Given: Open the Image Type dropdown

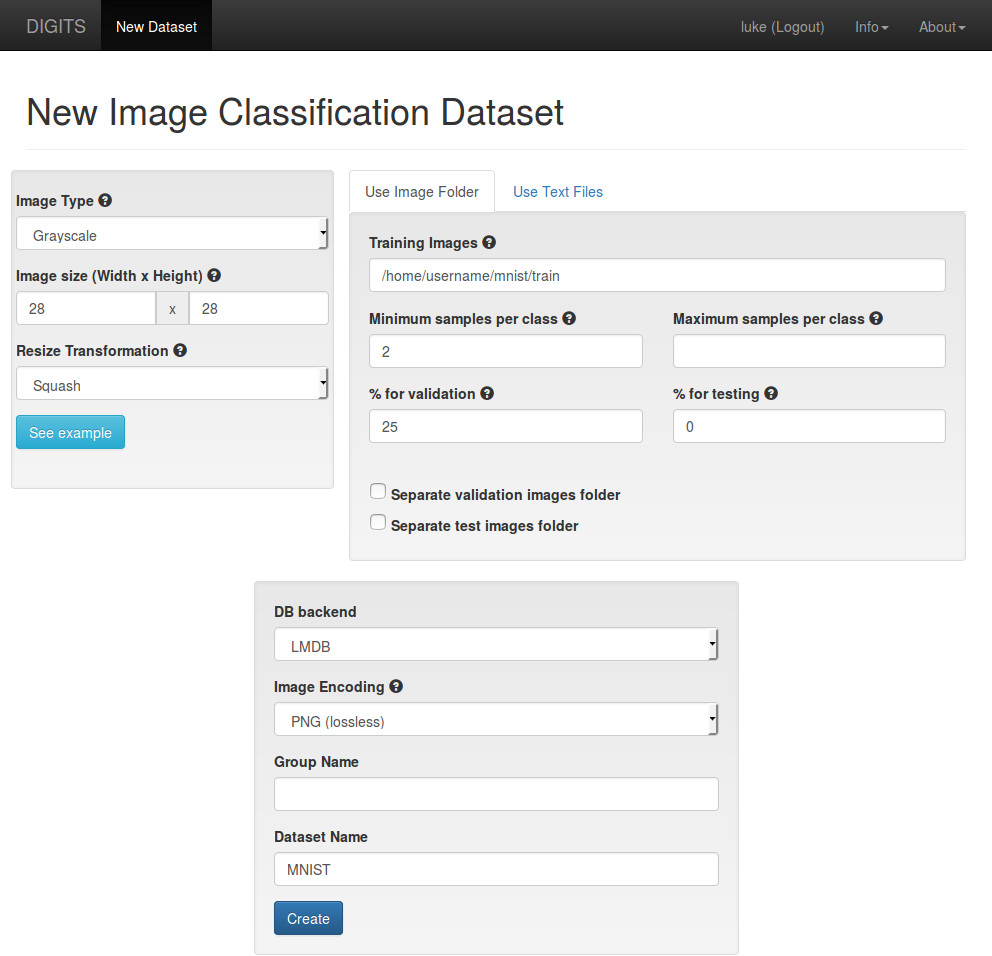Looking at the screenshot, I should (171, 234).
